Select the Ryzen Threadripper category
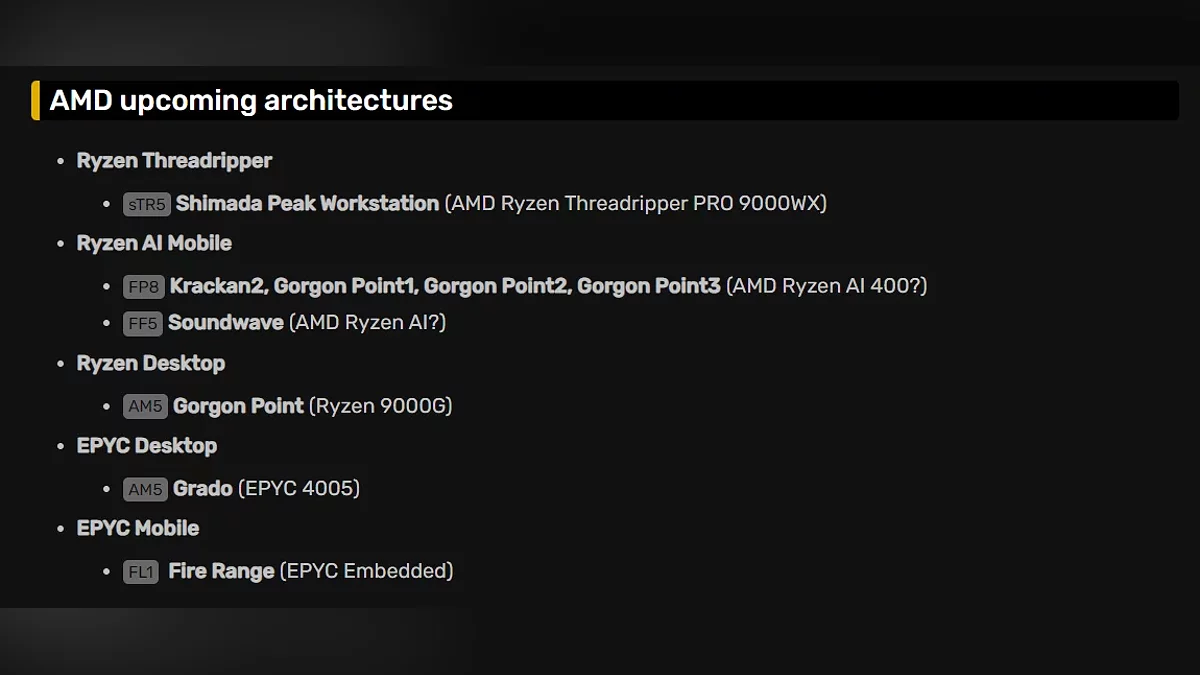 tap(174, 161)
